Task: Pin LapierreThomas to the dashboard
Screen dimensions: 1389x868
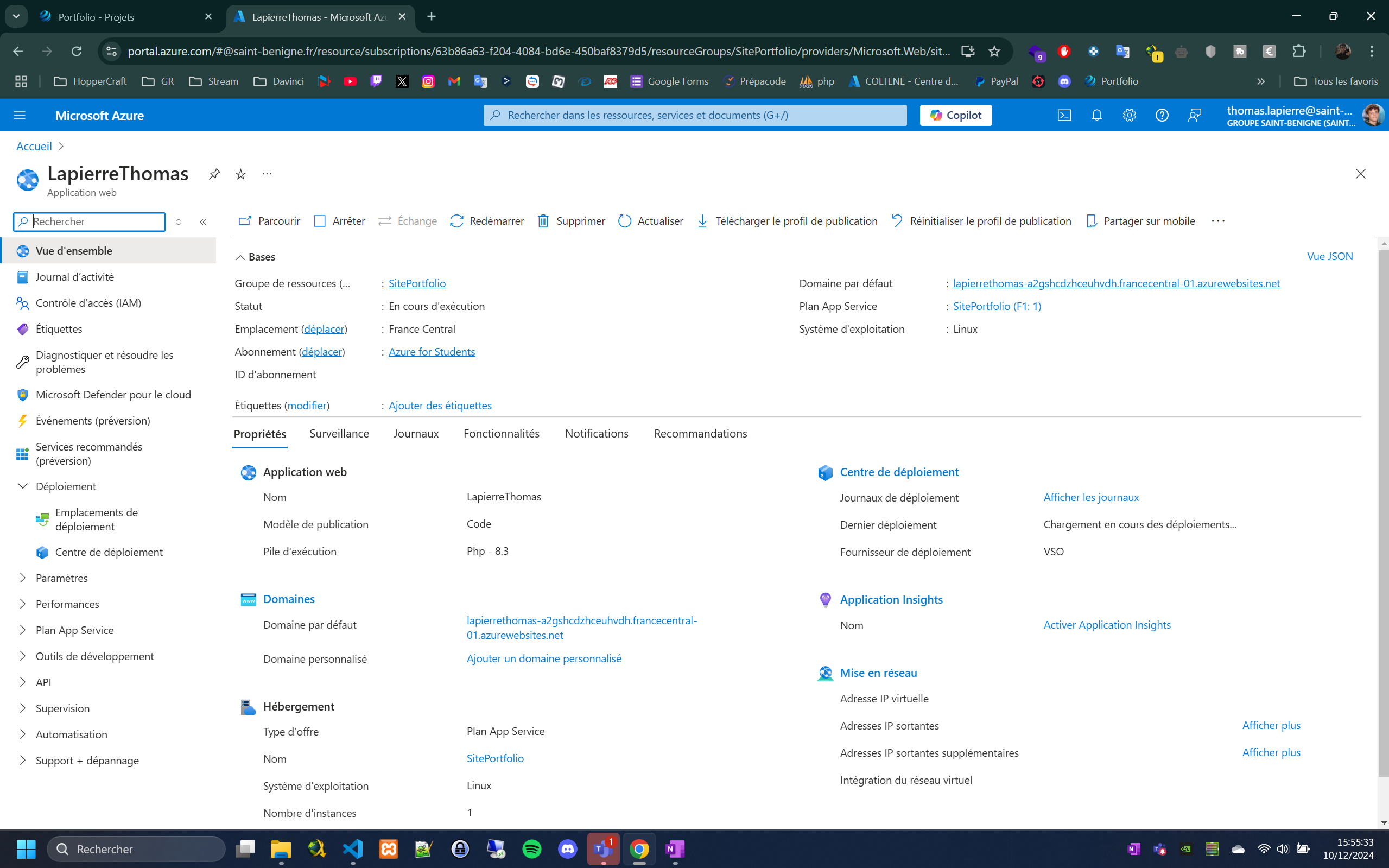Action: tap(214, 174)
